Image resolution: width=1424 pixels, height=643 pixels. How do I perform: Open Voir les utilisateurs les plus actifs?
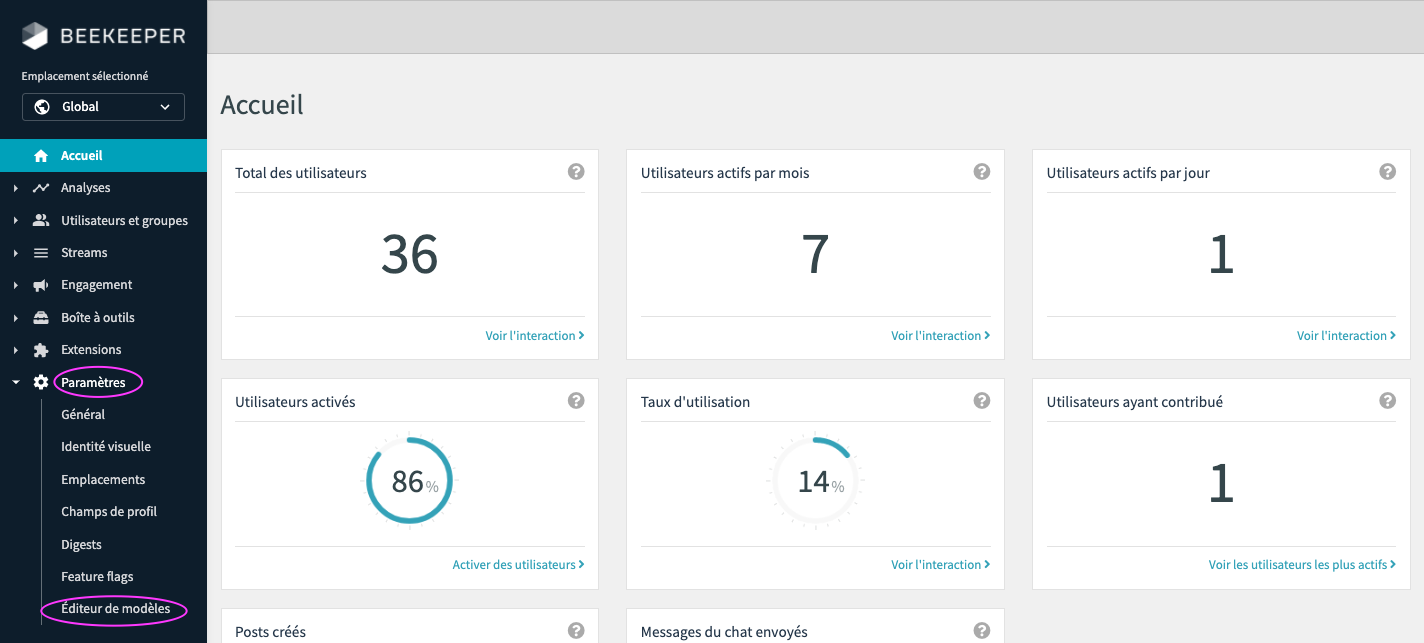pyautogui.click(x=1302, y=565)
